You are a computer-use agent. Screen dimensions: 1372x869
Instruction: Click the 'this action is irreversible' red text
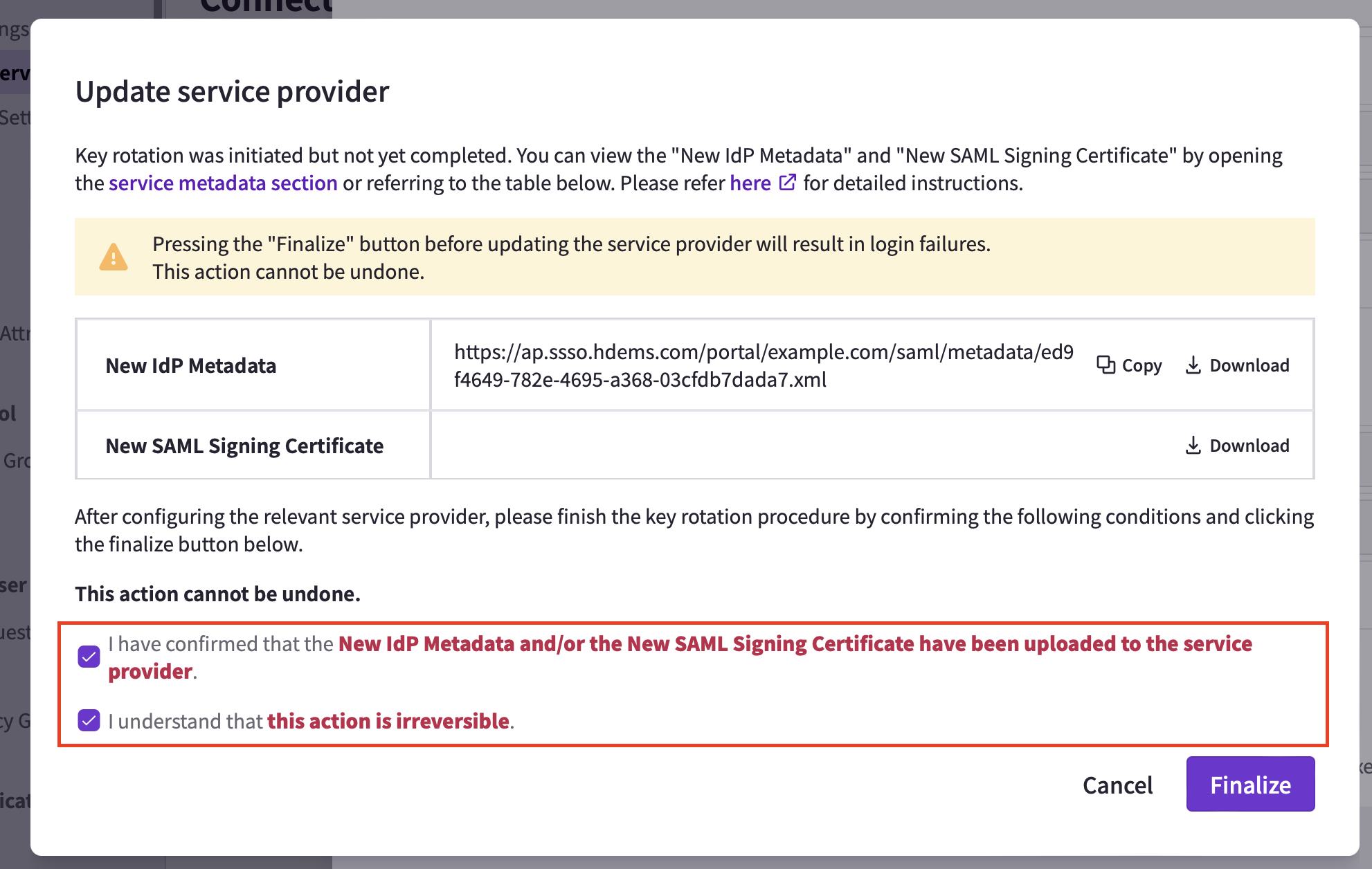[x=388, y=721]
